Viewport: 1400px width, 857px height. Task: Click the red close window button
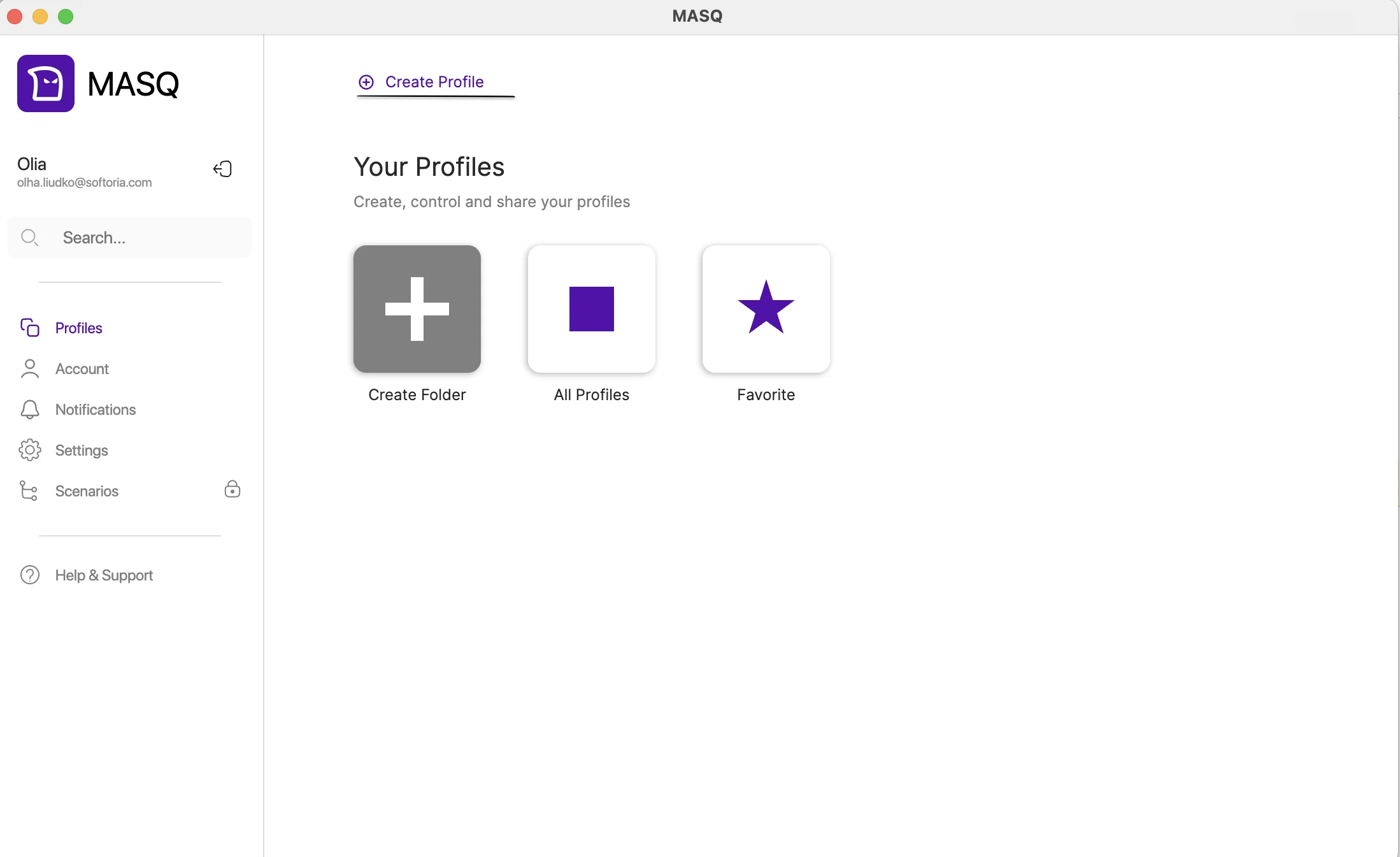pyautogui.click(x=15, y=17)
